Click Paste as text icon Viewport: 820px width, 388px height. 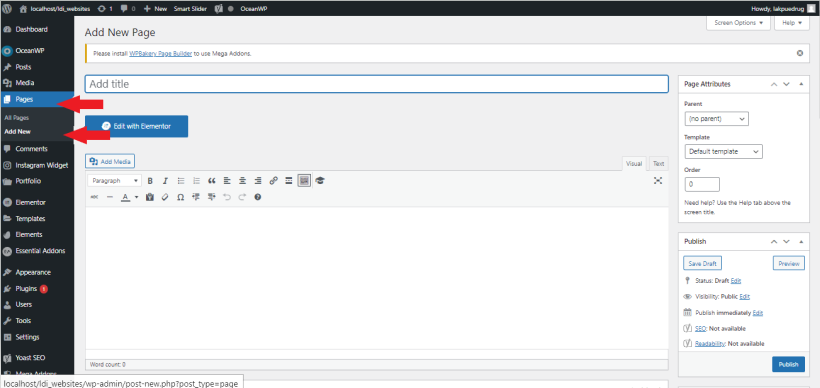click(x=150, y=197)
